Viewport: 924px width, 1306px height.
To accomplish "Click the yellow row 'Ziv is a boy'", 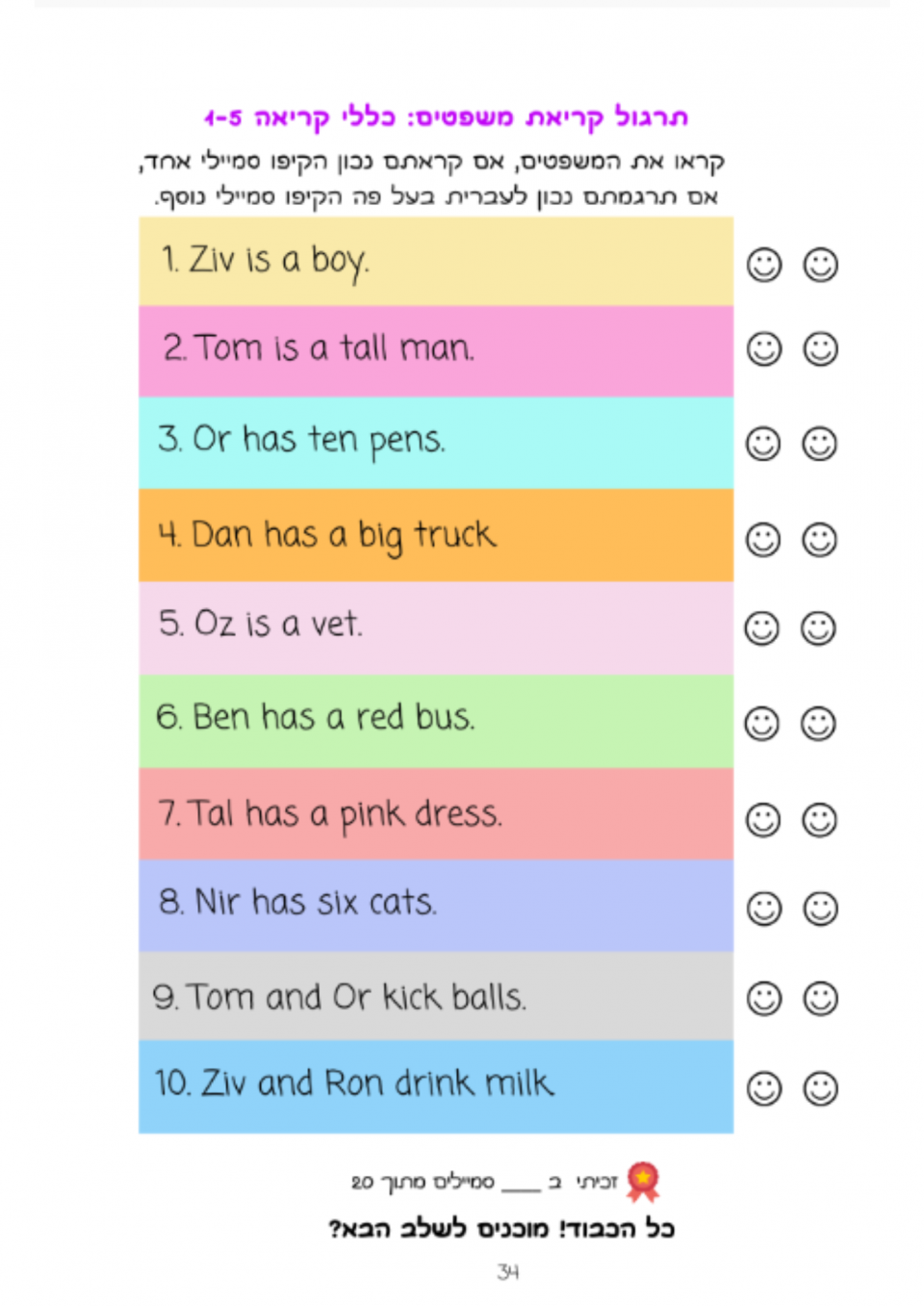I will [x=436, y=261].
